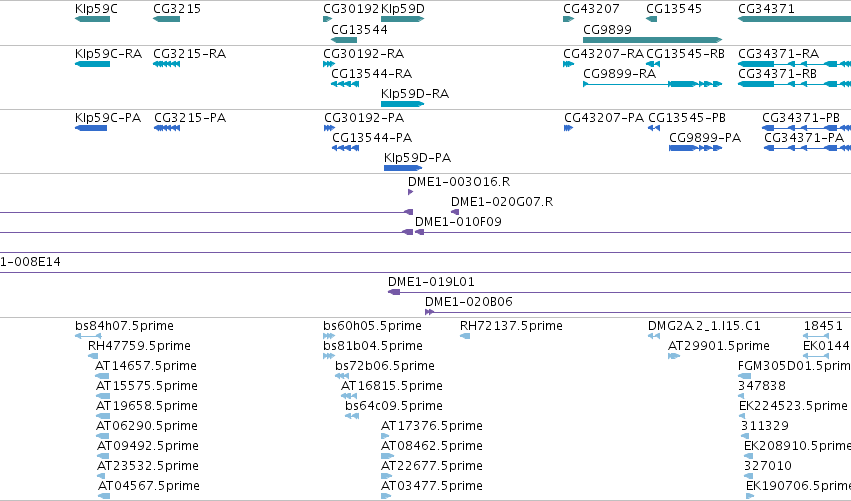Screen dimensions: 851x501
Task: Click the CG43207 gene label
Action: (x=591, y=9)
